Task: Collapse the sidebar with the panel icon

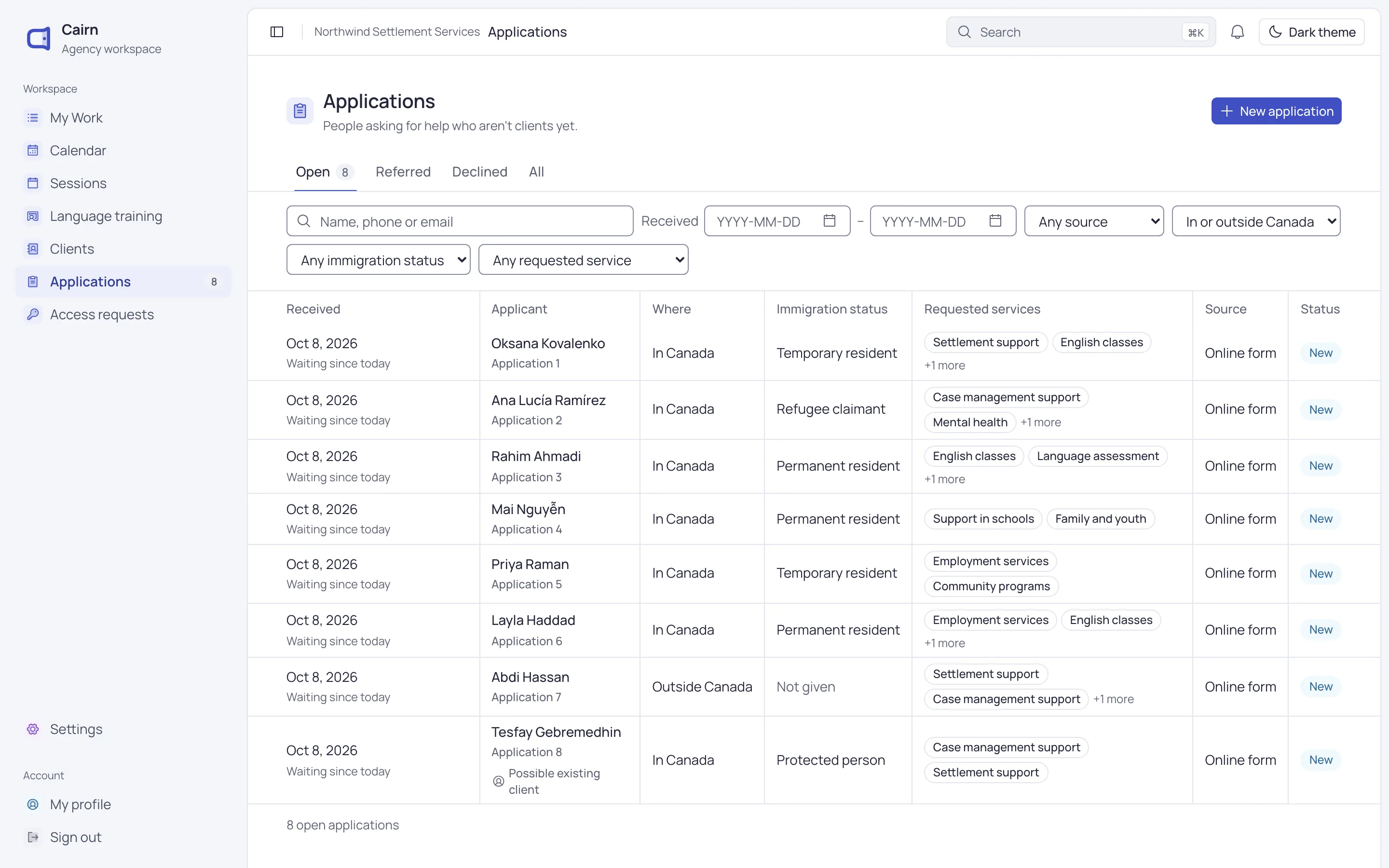Action: pyautogui.click(x=277, y=32)
